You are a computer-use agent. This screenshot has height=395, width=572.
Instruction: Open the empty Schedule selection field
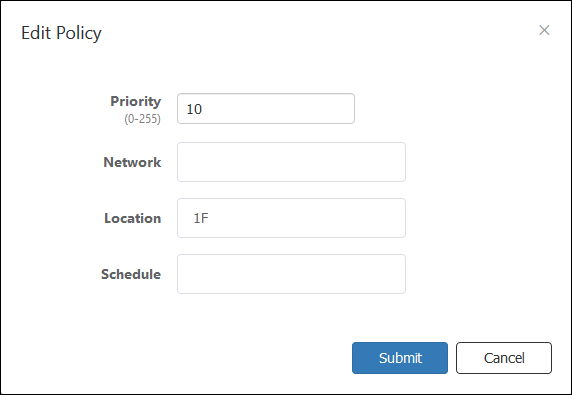click(291, 274)
